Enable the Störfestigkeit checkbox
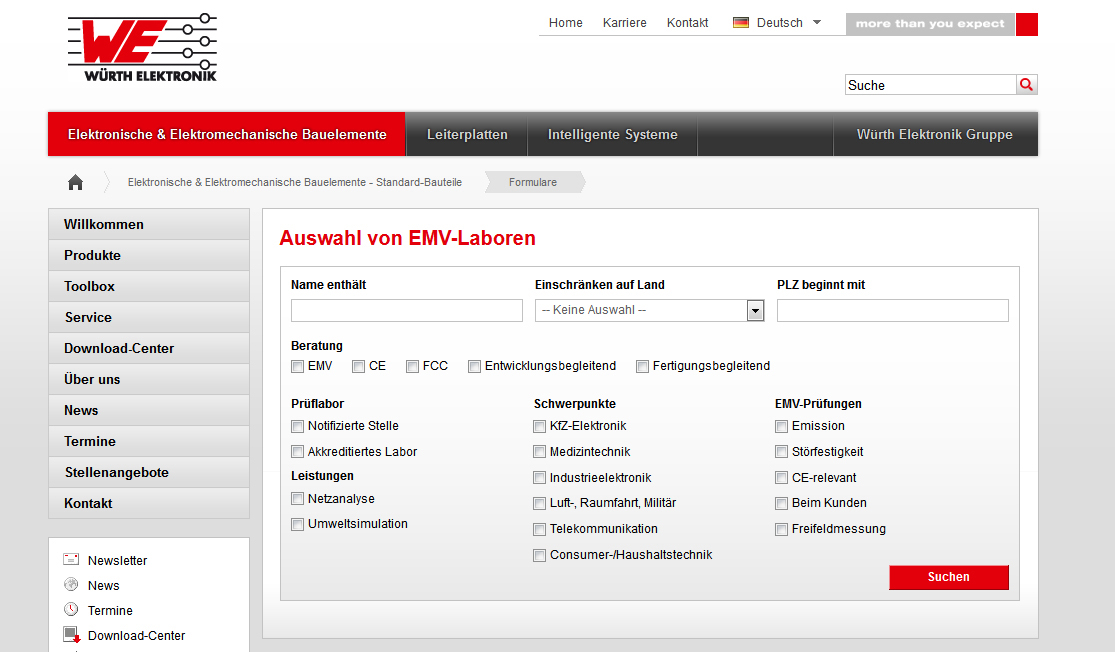This screenshot has height=652, width=1115. [781, 452]
